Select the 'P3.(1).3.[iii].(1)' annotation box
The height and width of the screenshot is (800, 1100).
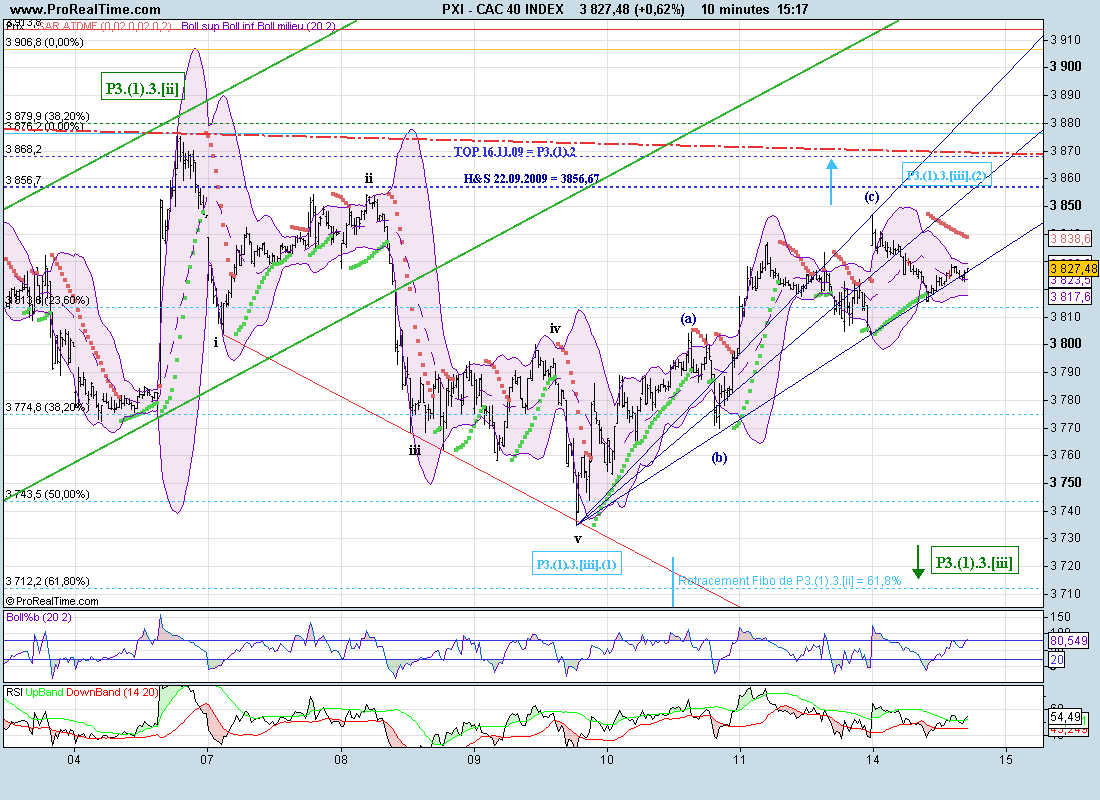[577, 564]
